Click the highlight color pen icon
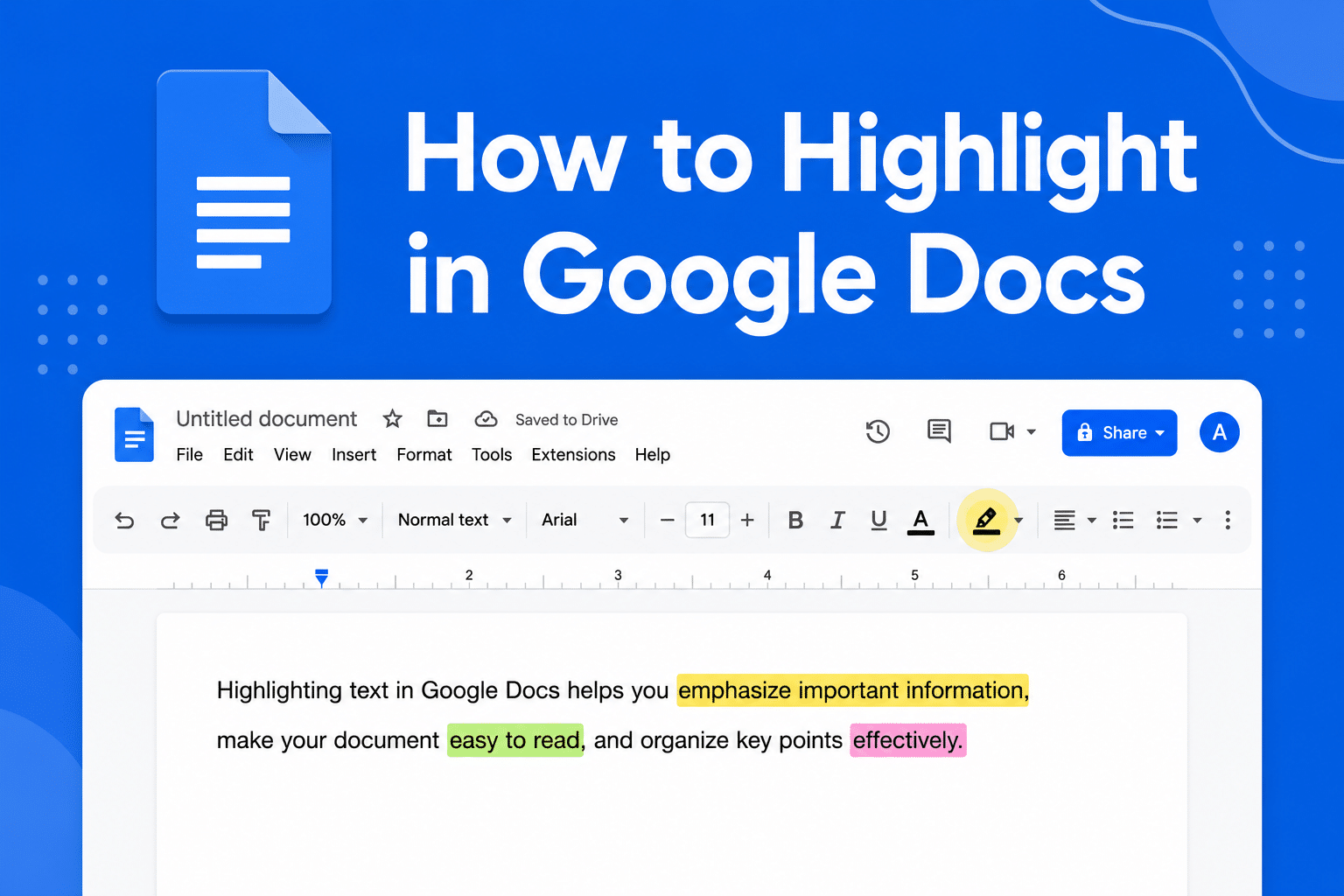Viewport: 1344px width, 896px height. pos(986,521)
